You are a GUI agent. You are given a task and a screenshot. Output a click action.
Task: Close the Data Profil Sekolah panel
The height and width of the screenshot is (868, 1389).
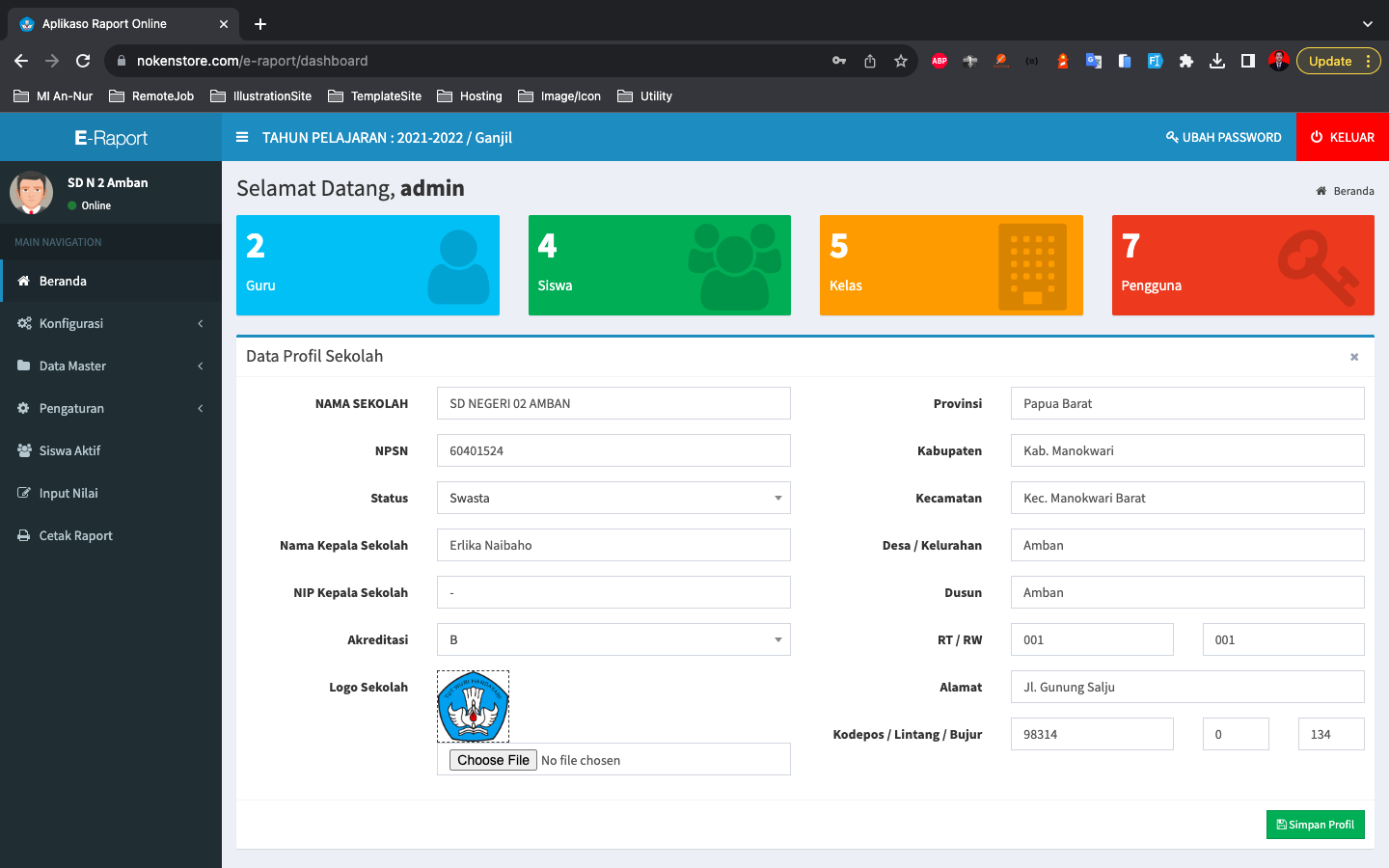click(x=1353, y=357)
